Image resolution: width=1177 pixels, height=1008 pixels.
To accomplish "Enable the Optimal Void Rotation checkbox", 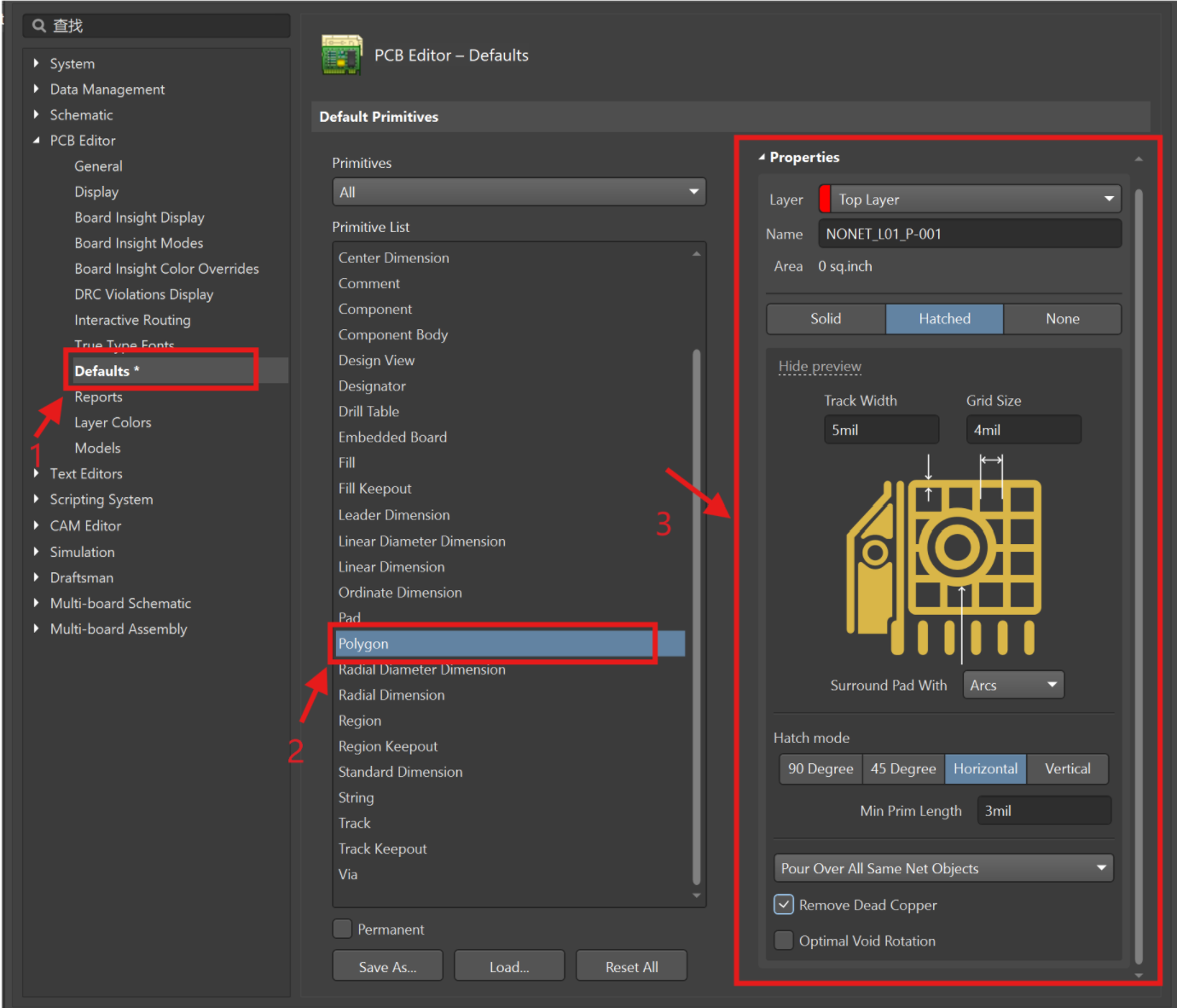I will 783,940.
